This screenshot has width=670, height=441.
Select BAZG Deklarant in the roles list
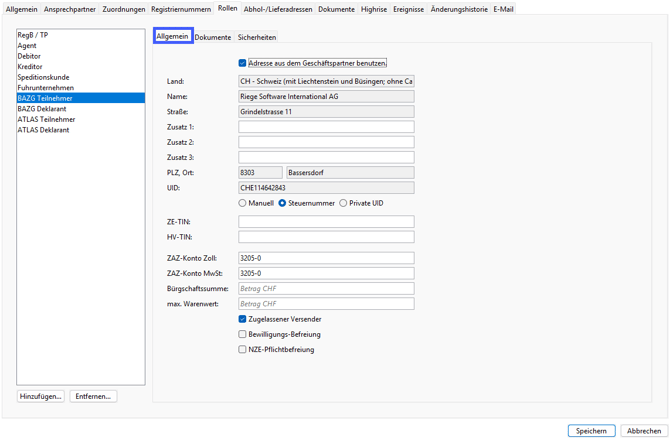pos(42,109)
